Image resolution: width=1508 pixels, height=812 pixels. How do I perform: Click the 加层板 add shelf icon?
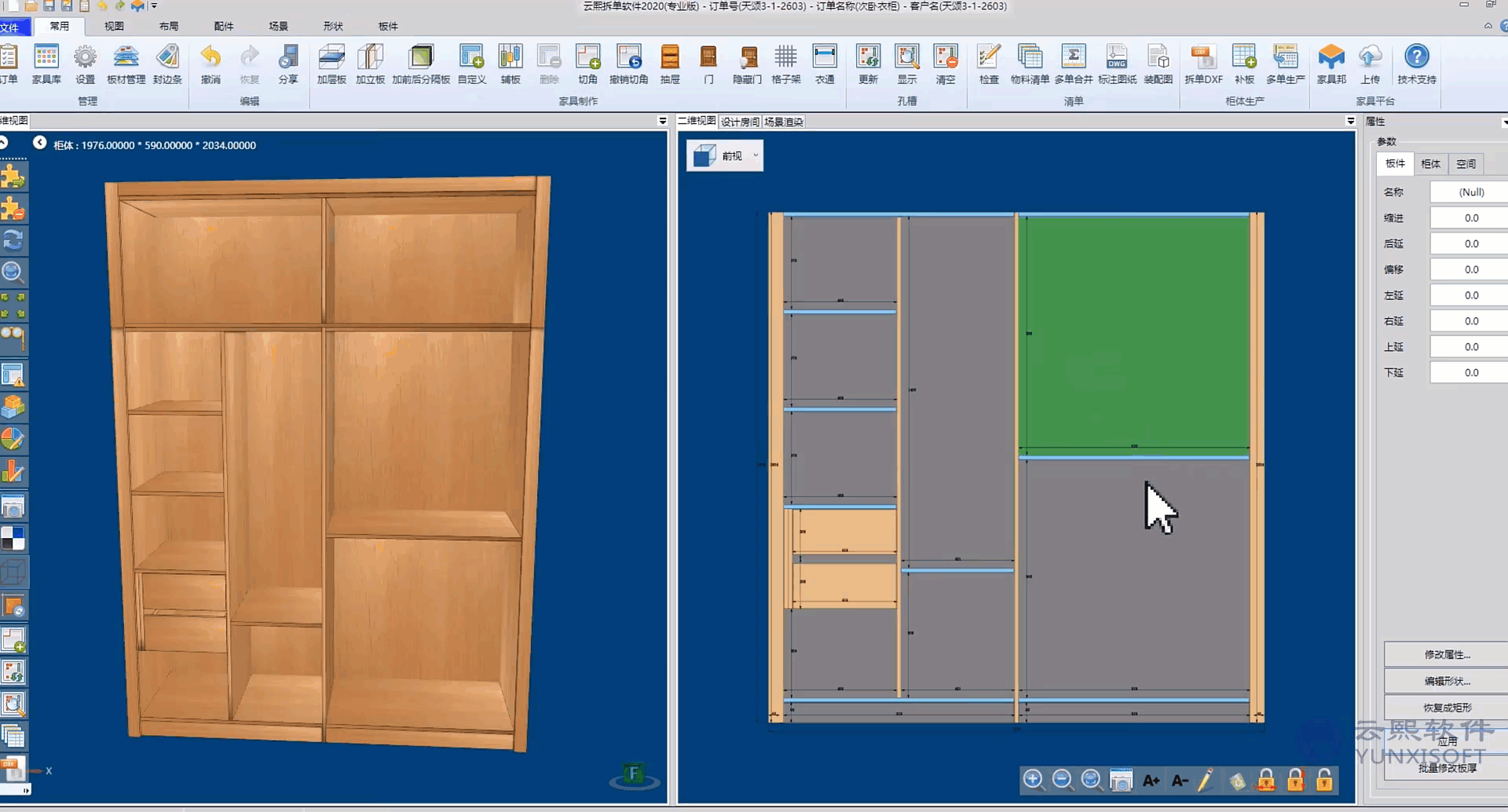(x=331, y=64)
